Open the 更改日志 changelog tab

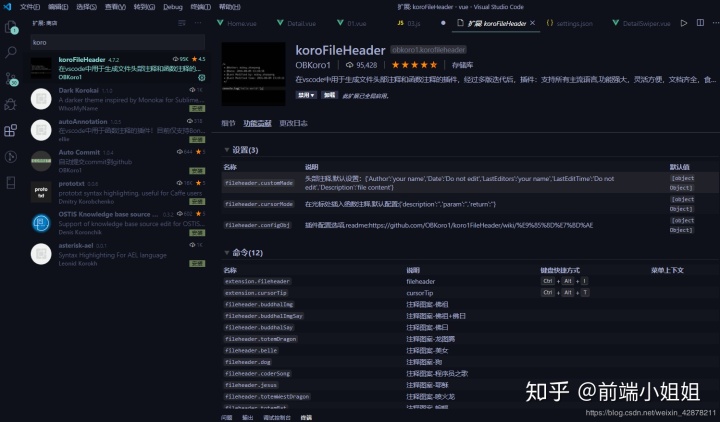[x=293, y=123]
